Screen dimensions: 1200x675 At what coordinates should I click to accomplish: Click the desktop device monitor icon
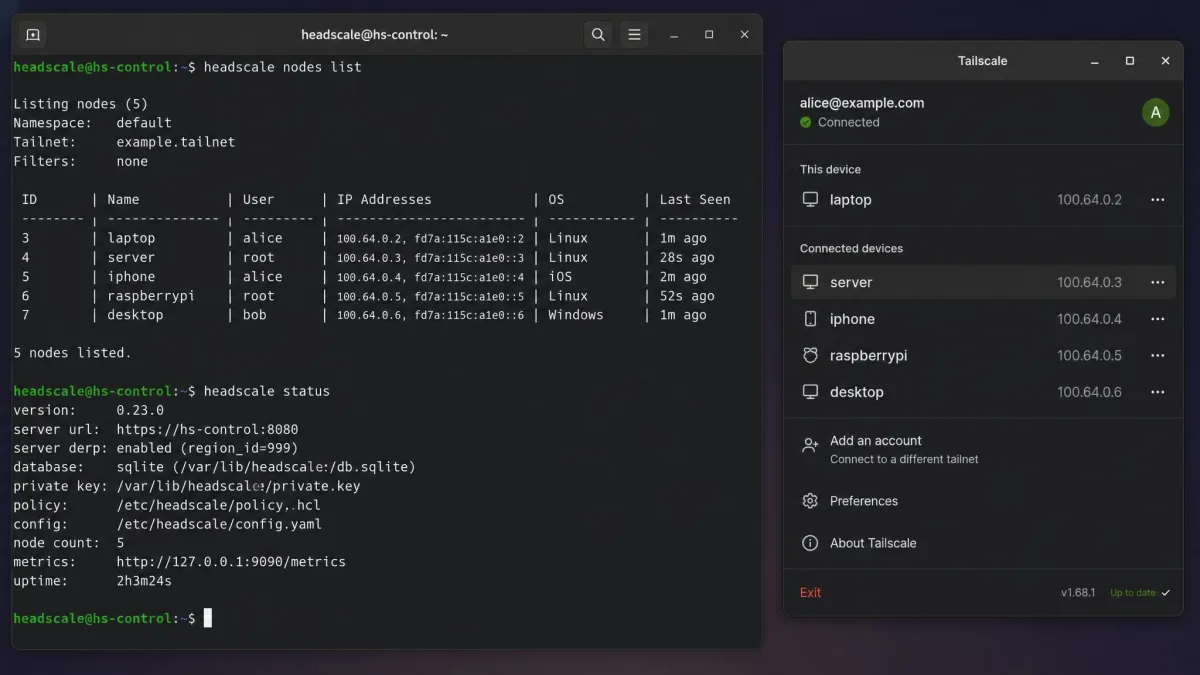point(811,392)
